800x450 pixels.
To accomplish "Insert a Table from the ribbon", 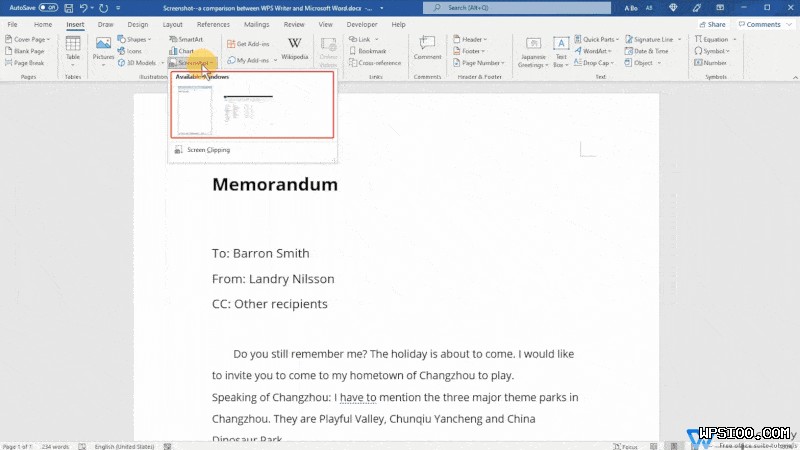I will [x=73, y=48].
